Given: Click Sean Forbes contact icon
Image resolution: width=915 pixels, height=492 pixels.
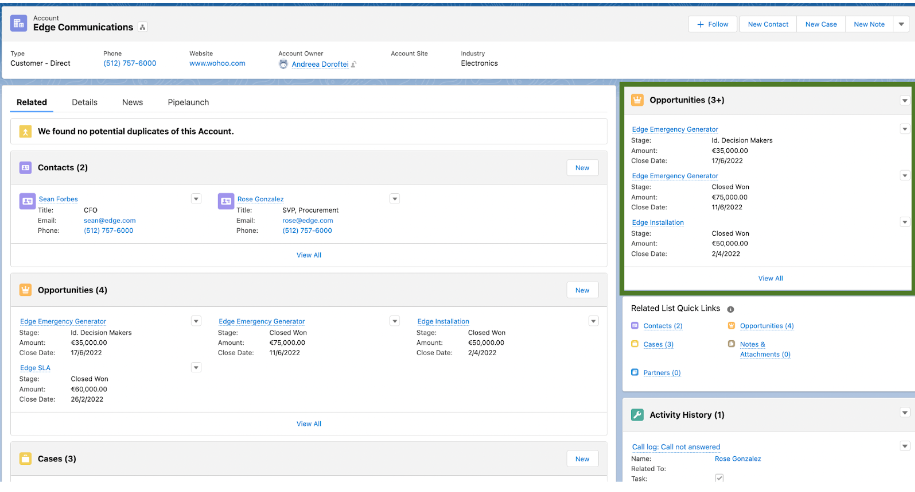Looking at the screenshot, I should pyautogui.click(x=27, y=201).
